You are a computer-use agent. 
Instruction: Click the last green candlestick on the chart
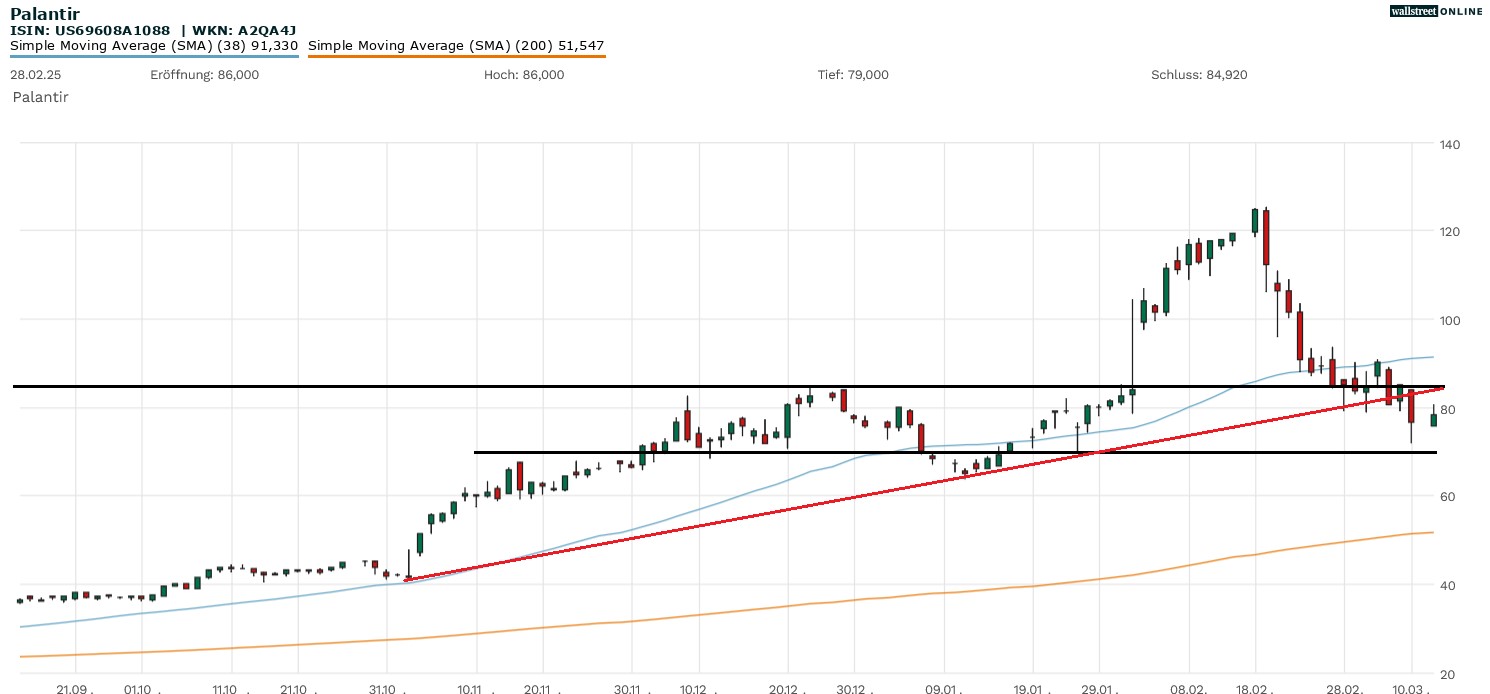pos(1433,420)
